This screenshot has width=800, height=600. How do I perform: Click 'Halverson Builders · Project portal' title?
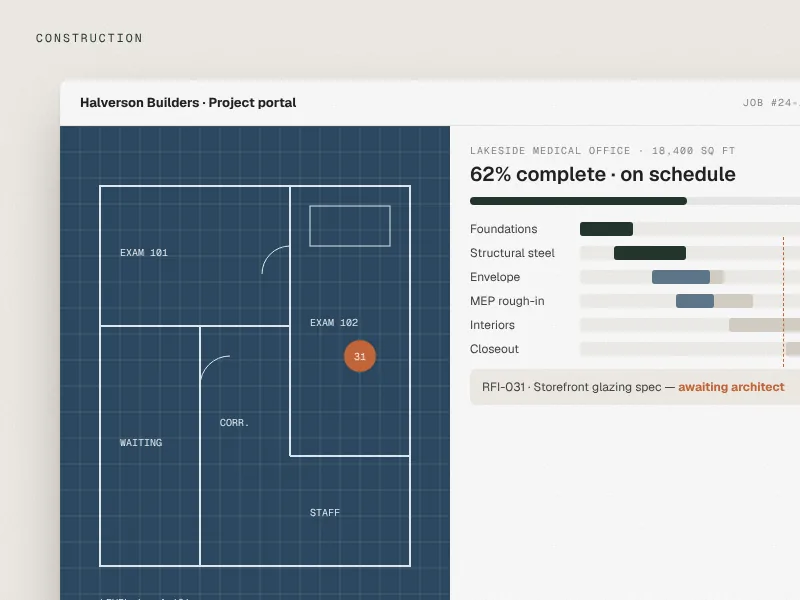click(188, 103)
